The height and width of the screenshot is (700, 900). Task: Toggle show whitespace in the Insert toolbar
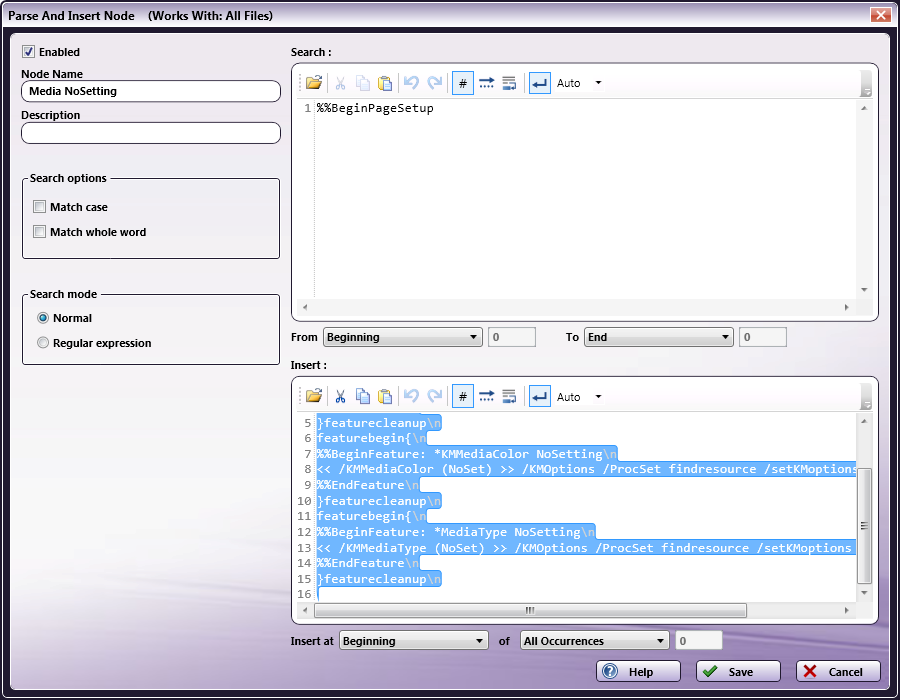click(486, 396)
